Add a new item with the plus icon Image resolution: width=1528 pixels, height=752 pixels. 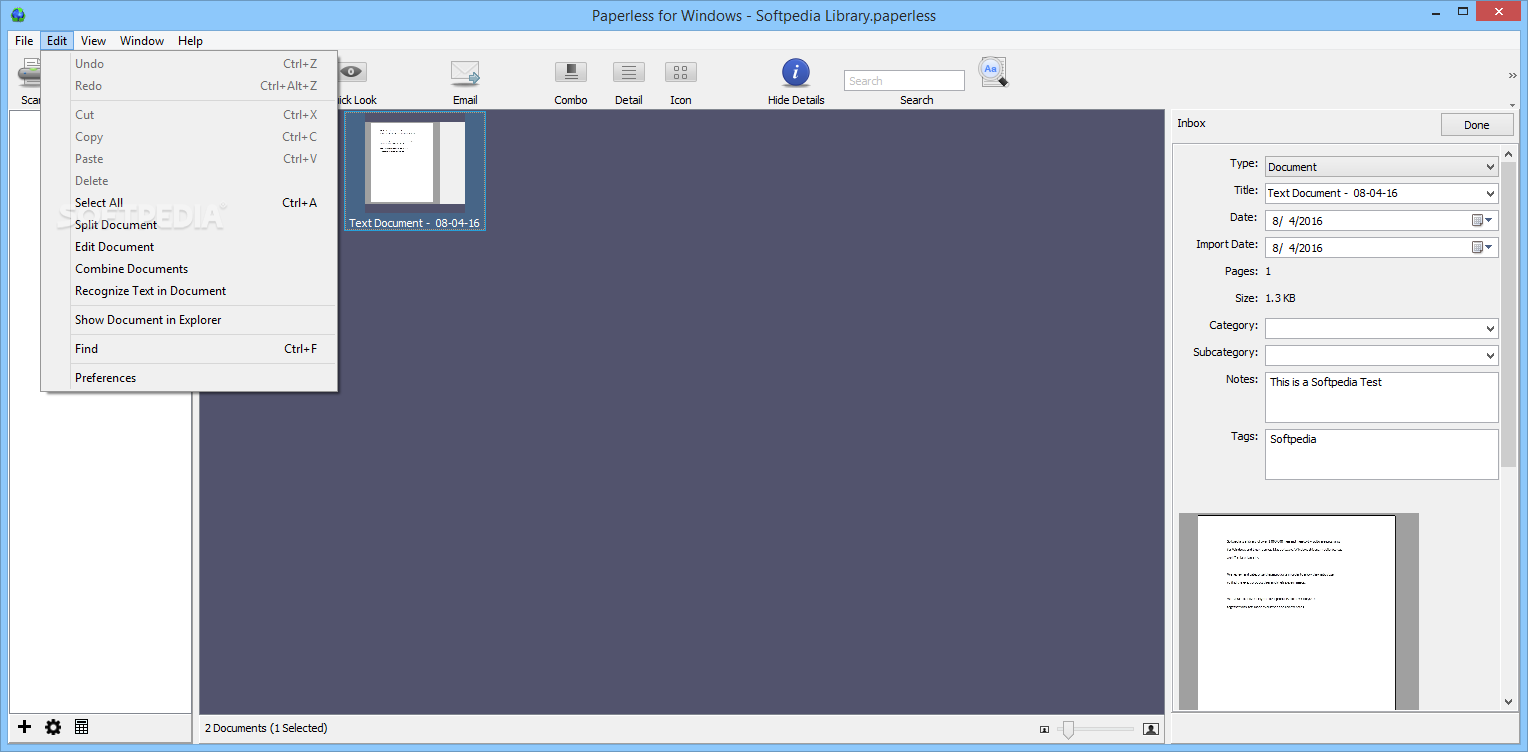point(25,727)
